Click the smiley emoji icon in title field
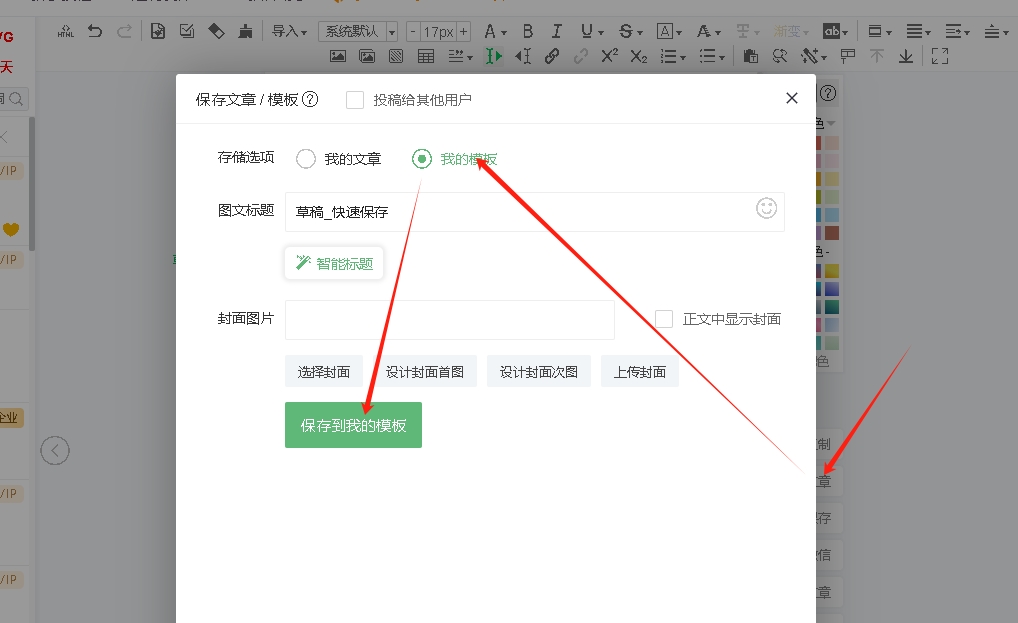This screenshot has height=623, width=1018. point(766,208)
